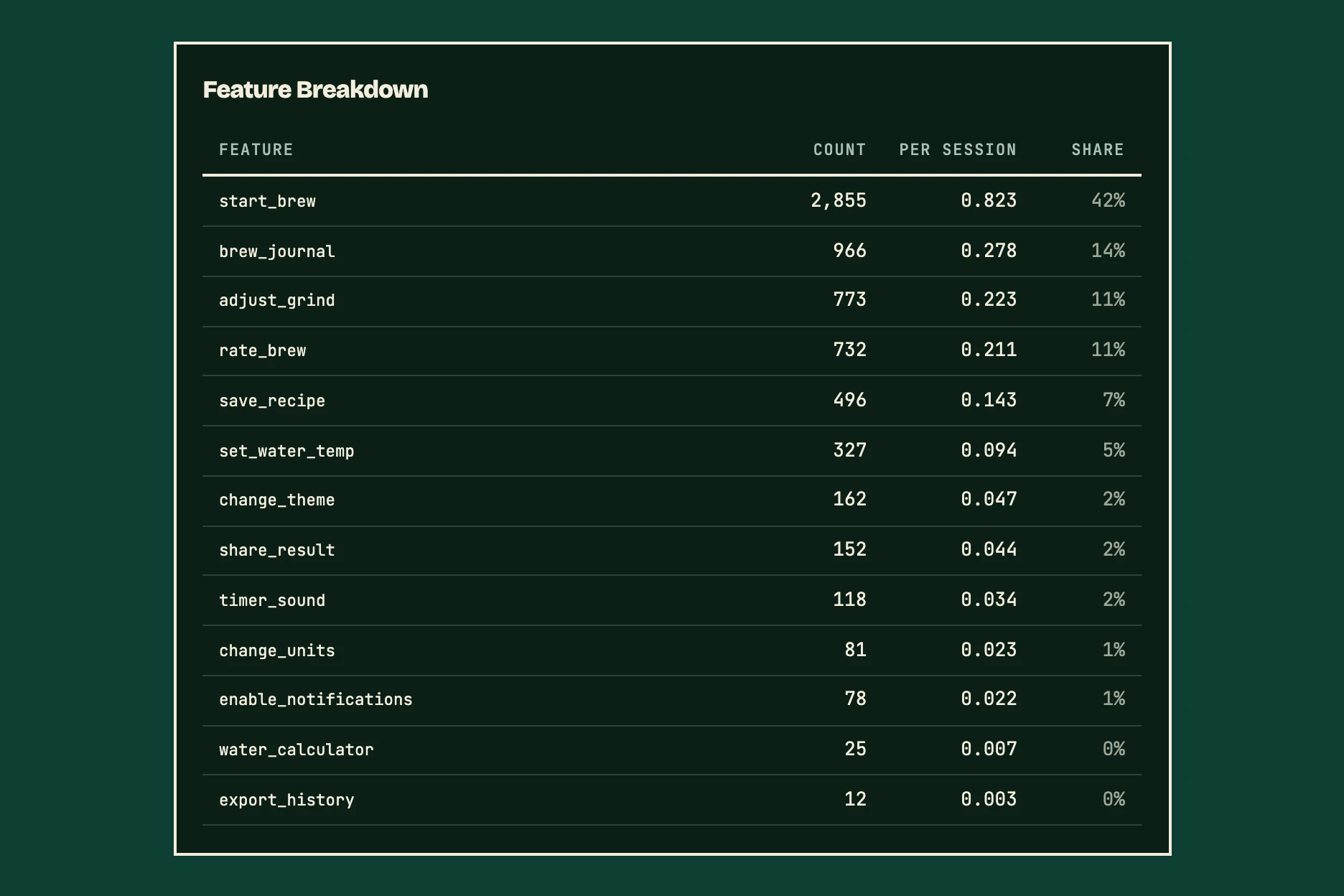Click the SHARE column header
This screenshot has width=1344, height=896.
(1098, 149)
